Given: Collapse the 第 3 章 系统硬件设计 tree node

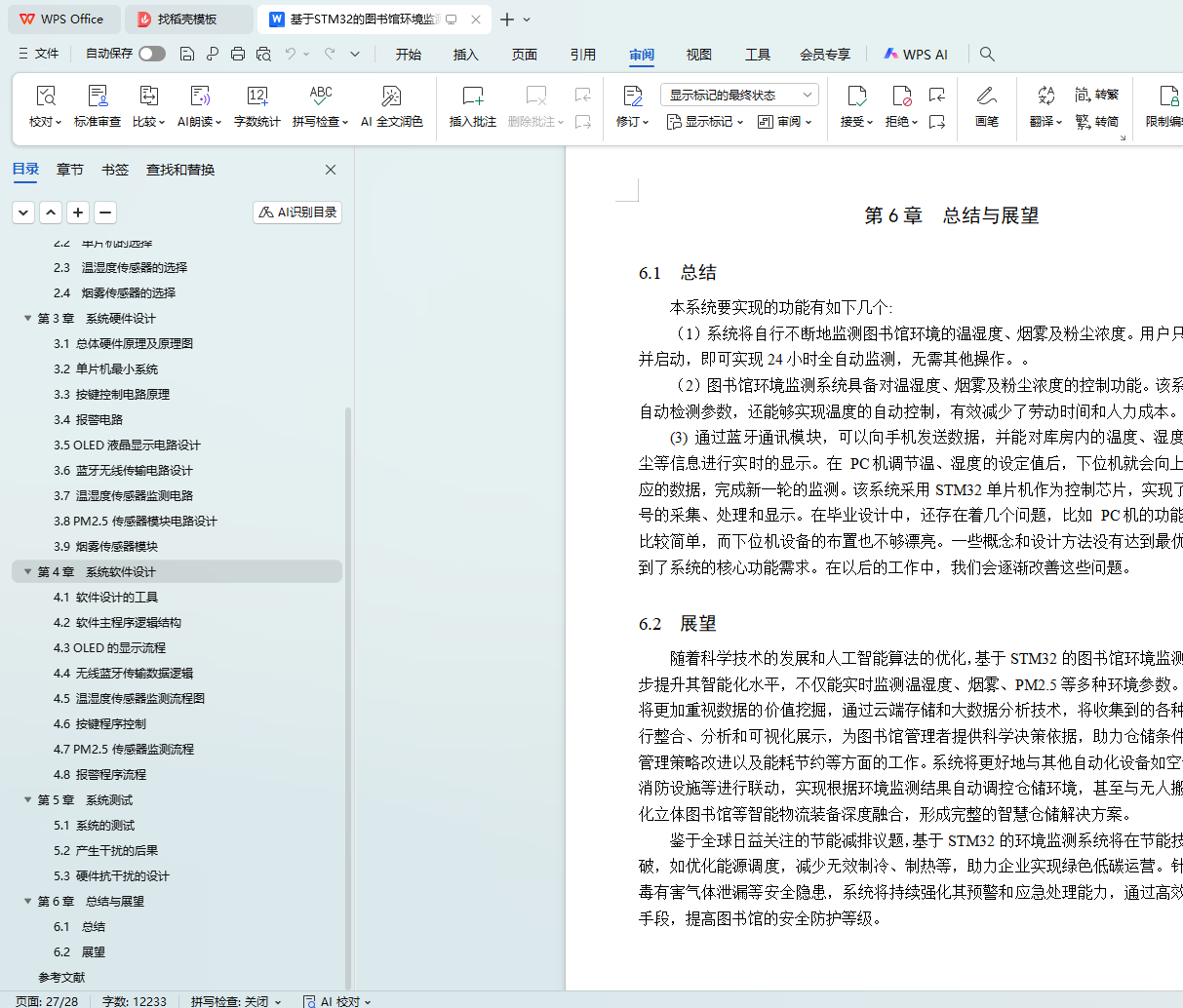Looking at the screenshot, I should coord(28,319).
